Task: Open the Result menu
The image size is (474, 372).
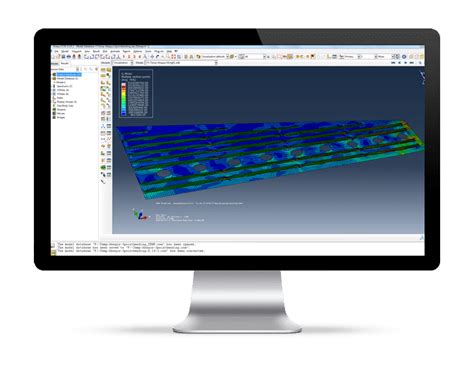Action: (96, 51)
